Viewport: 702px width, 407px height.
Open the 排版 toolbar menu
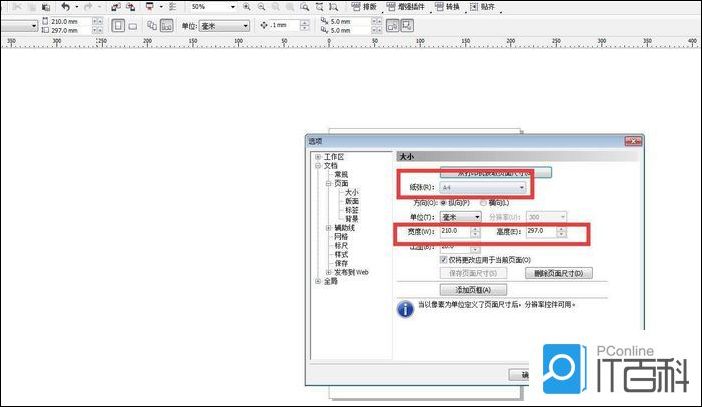tap(364, 7)
